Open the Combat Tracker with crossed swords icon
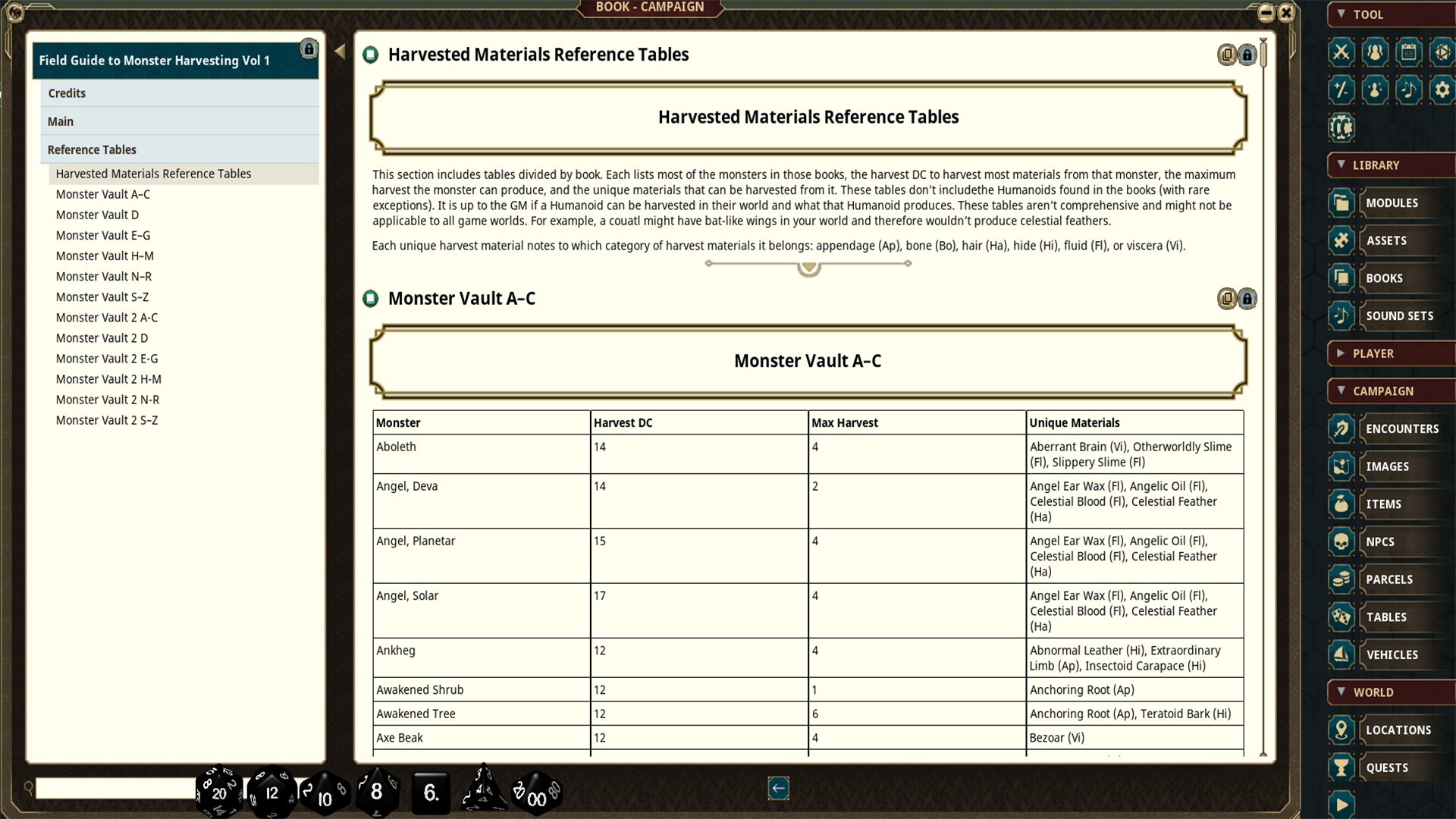The width and height of the screenshot is (1456, 819). [x=1341, y=52]
